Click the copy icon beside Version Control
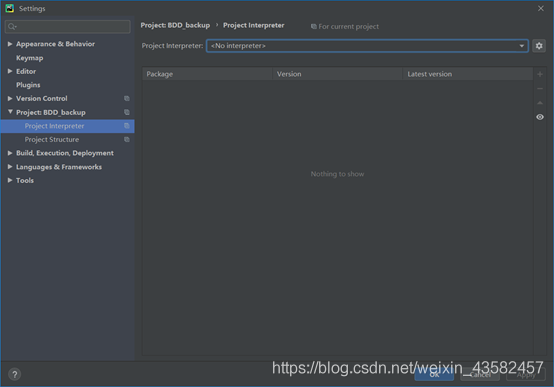554x387 pixels. (x=126, y=99)
